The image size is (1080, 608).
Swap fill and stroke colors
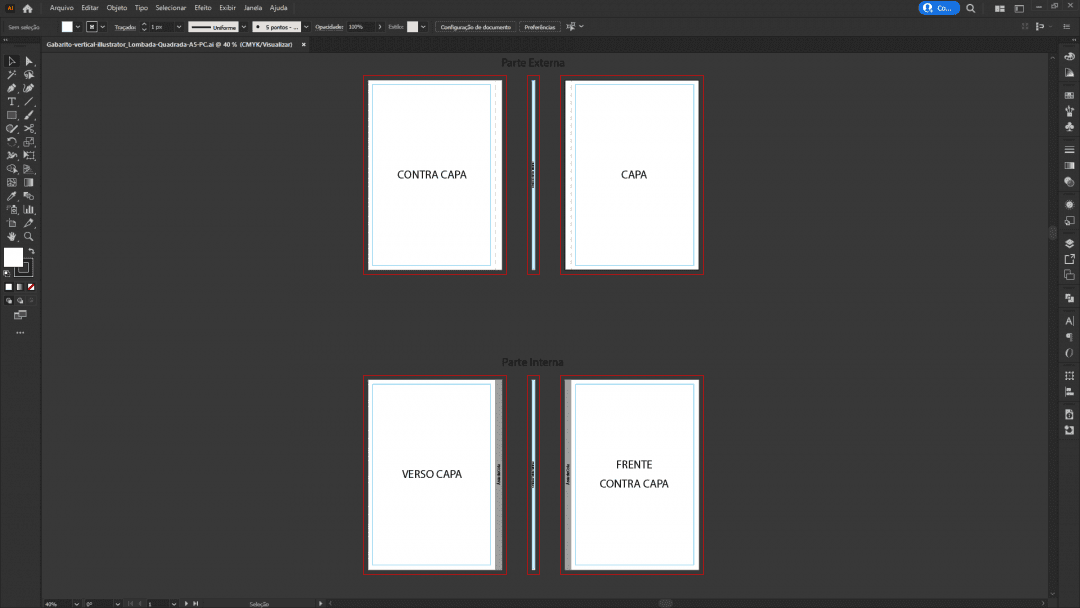click(x=32, y=251)
